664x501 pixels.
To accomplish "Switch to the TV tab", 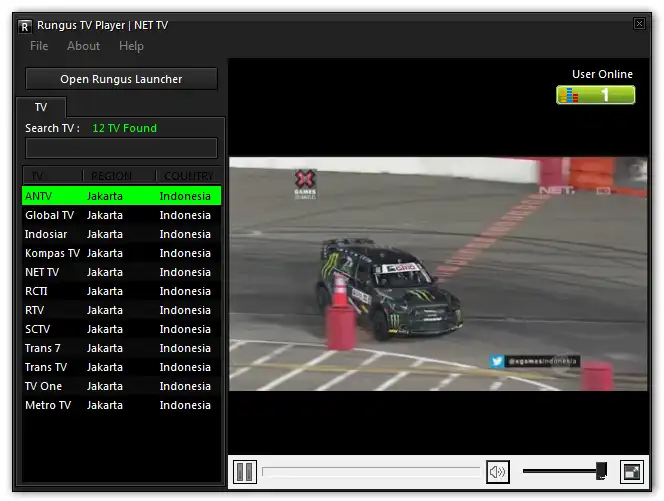I will click(41, 107).
